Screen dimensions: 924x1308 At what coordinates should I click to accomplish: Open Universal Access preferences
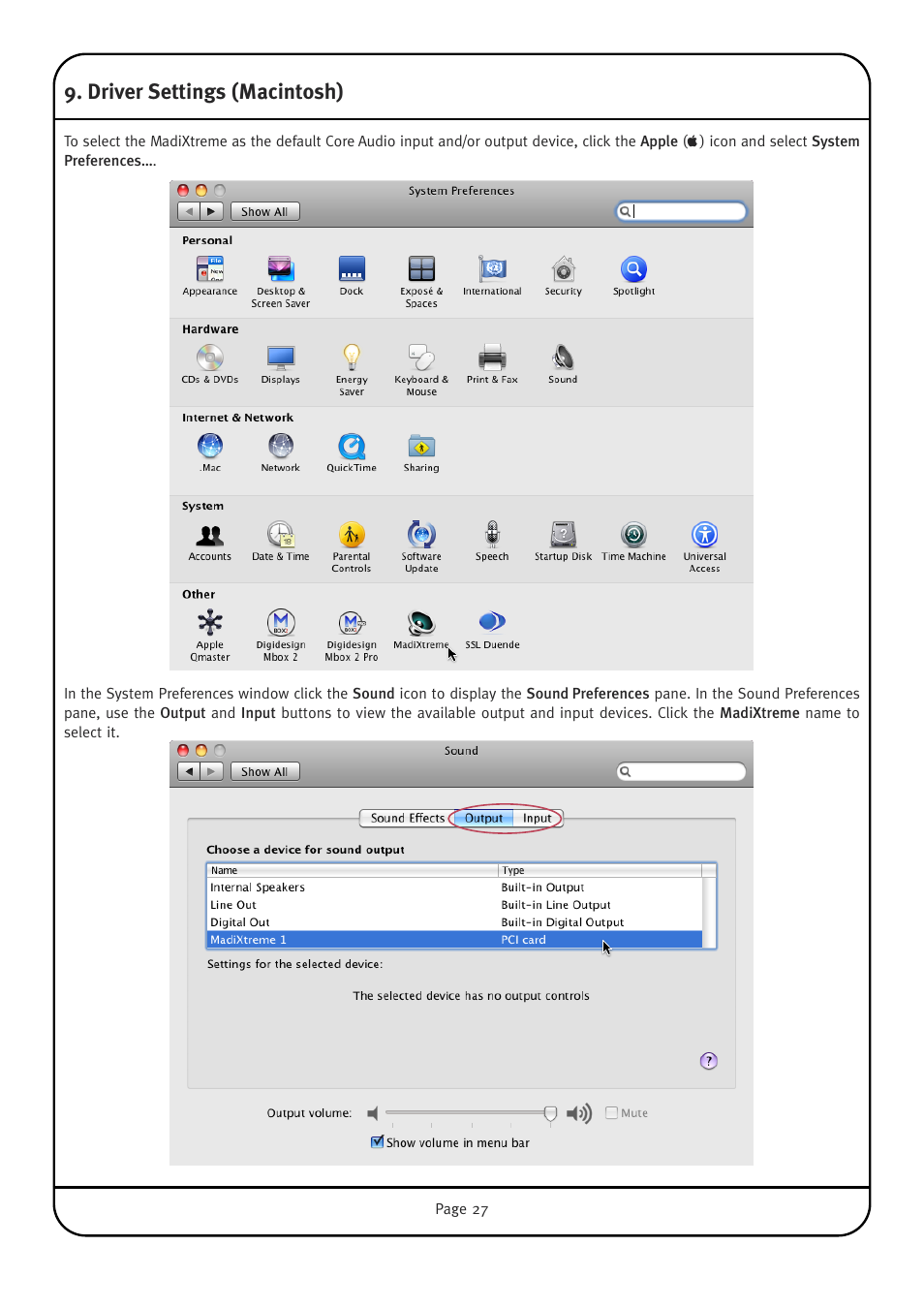tap(705, 535)
